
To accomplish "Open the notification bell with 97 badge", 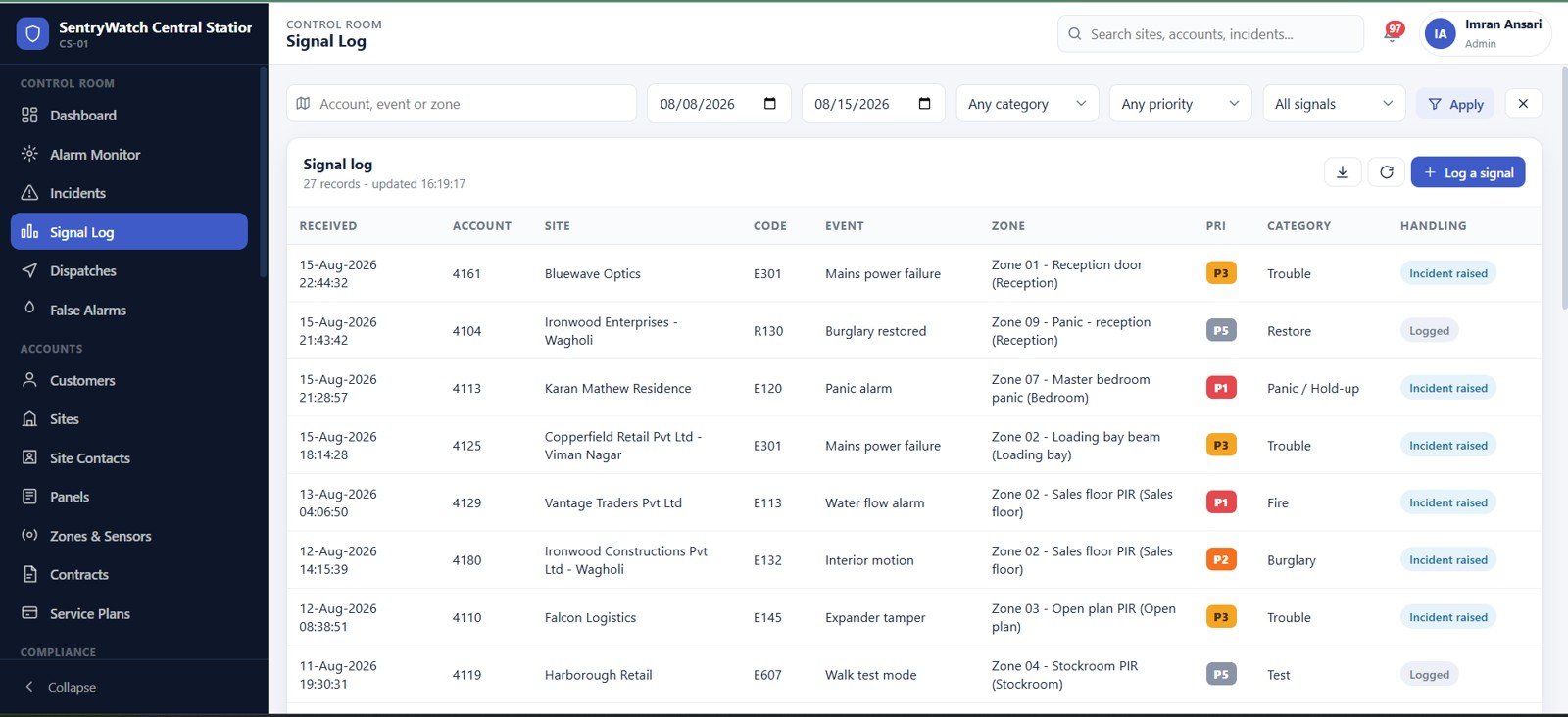I will 1393,32.
